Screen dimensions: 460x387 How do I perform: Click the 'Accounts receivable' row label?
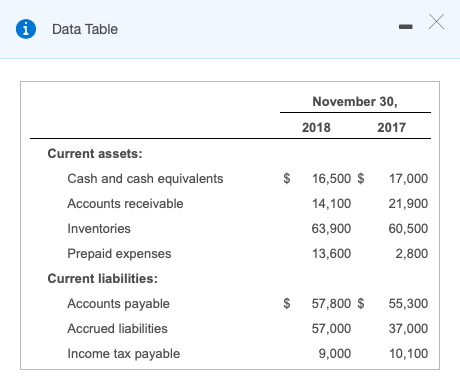[x=125, y=203]
